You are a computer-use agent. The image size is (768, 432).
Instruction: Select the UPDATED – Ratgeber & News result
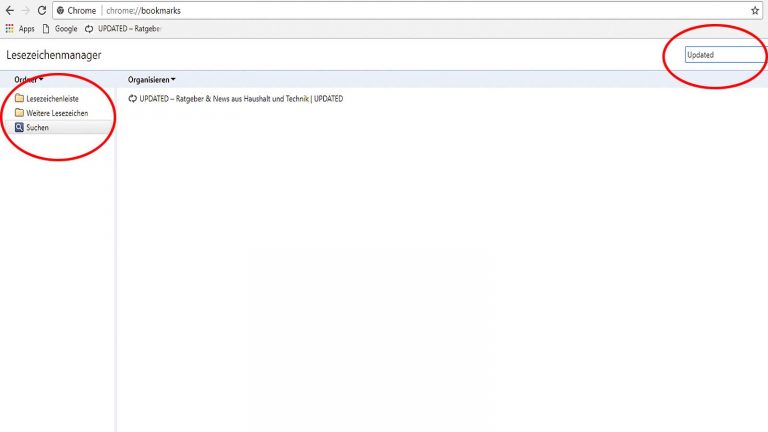coord(241,98)
